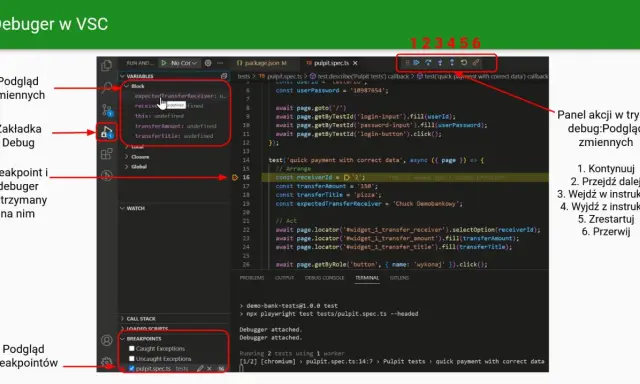
Task: Click code line with page.goto('/')
Action: click(x=311, y=108)
